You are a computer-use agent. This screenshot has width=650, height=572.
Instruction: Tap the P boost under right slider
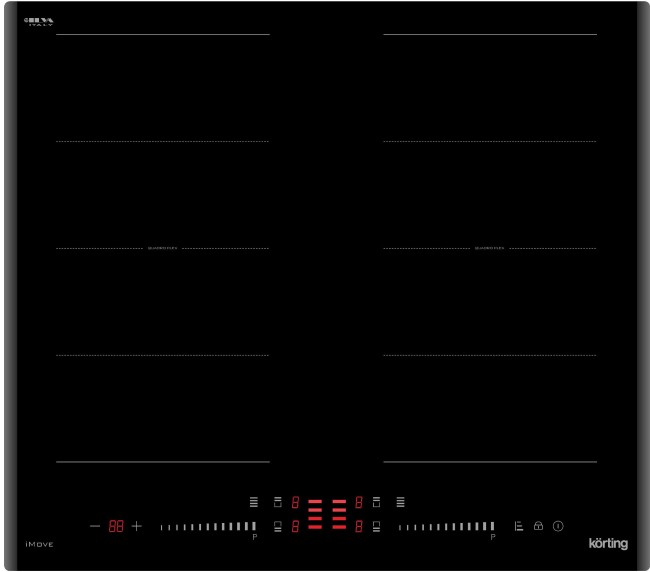[x=492, y=538]
